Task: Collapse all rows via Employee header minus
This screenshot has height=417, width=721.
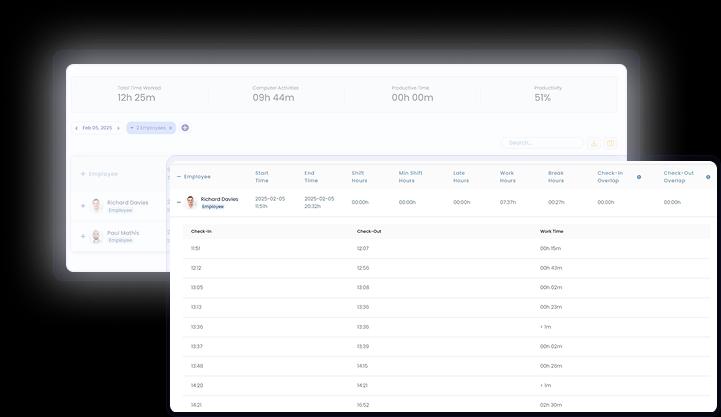Action: (x=179, y=176)
